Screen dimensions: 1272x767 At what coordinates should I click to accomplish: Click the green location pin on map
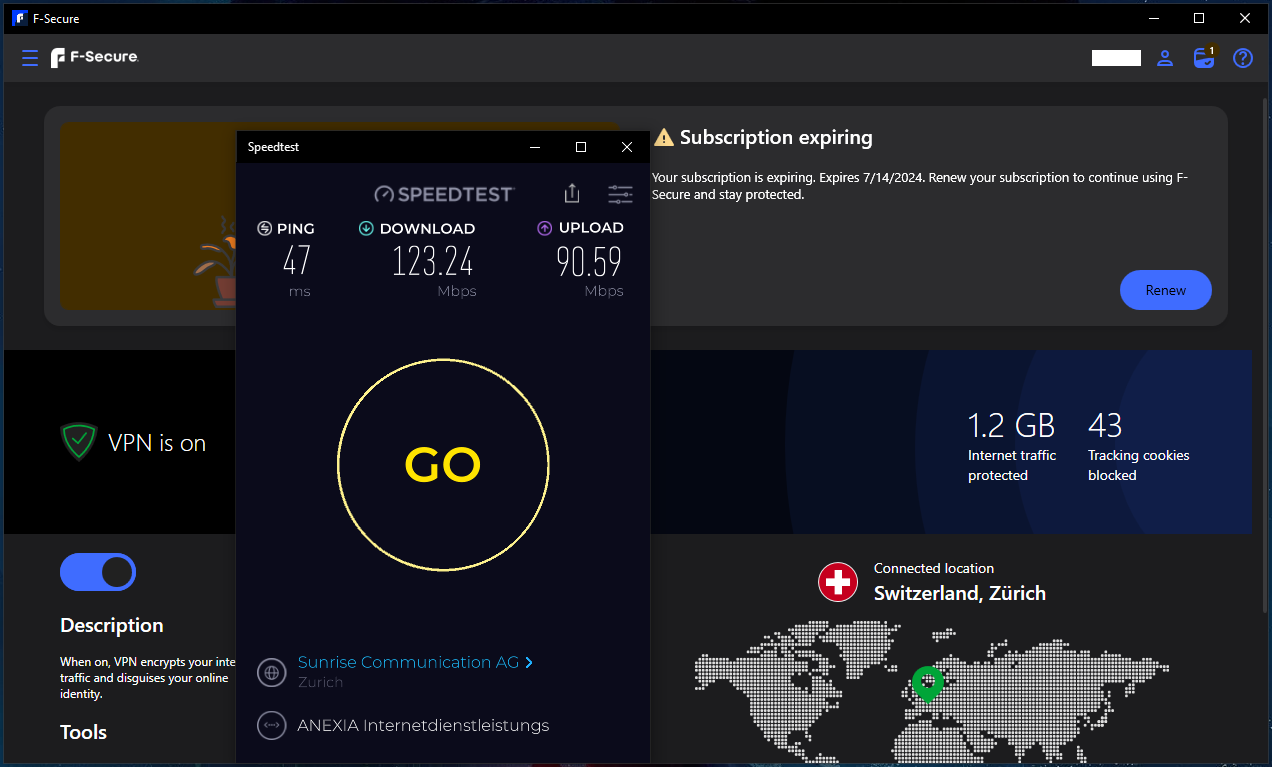[x=928, y=685]
